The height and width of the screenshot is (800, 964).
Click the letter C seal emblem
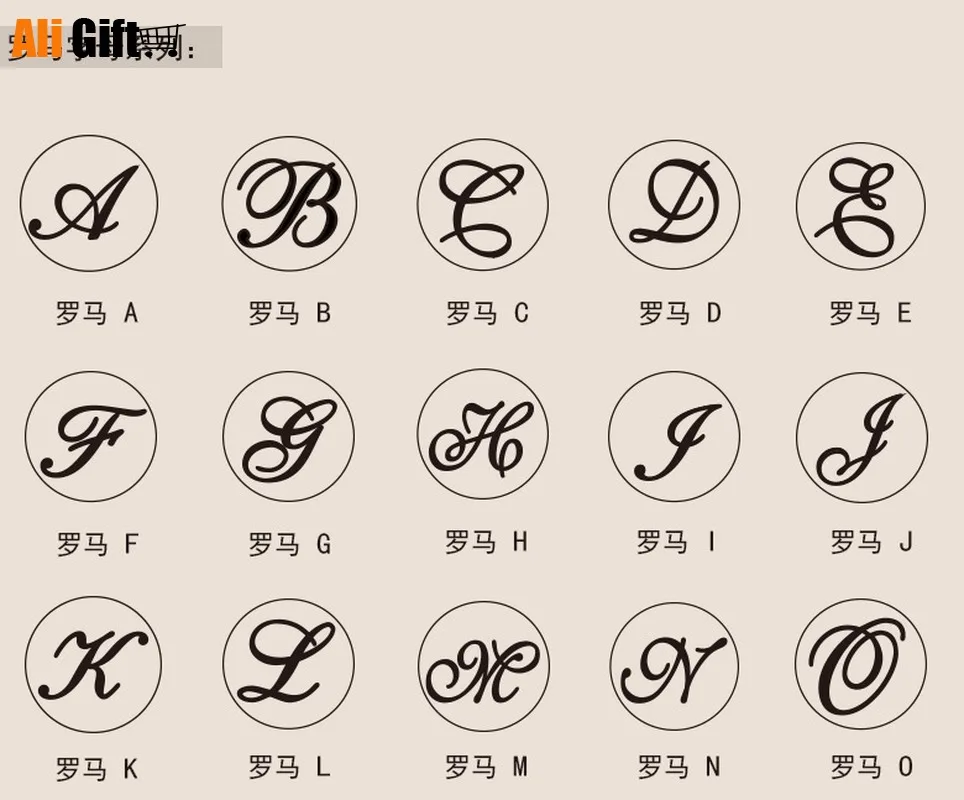[483, 204]
